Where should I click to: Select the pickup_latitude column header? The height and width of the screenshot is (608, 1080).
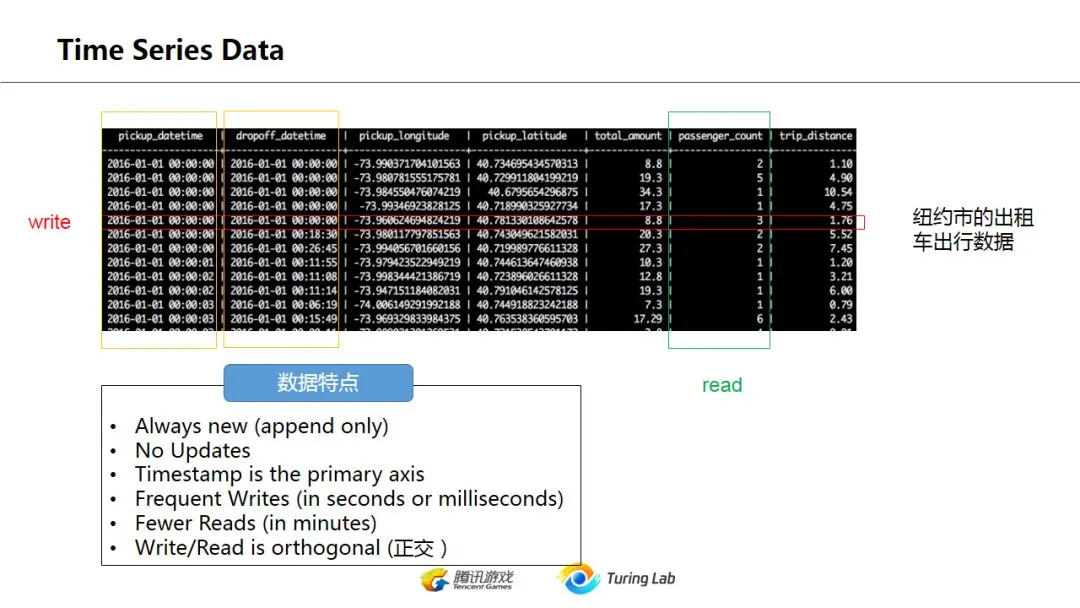(x=524, y=136)
